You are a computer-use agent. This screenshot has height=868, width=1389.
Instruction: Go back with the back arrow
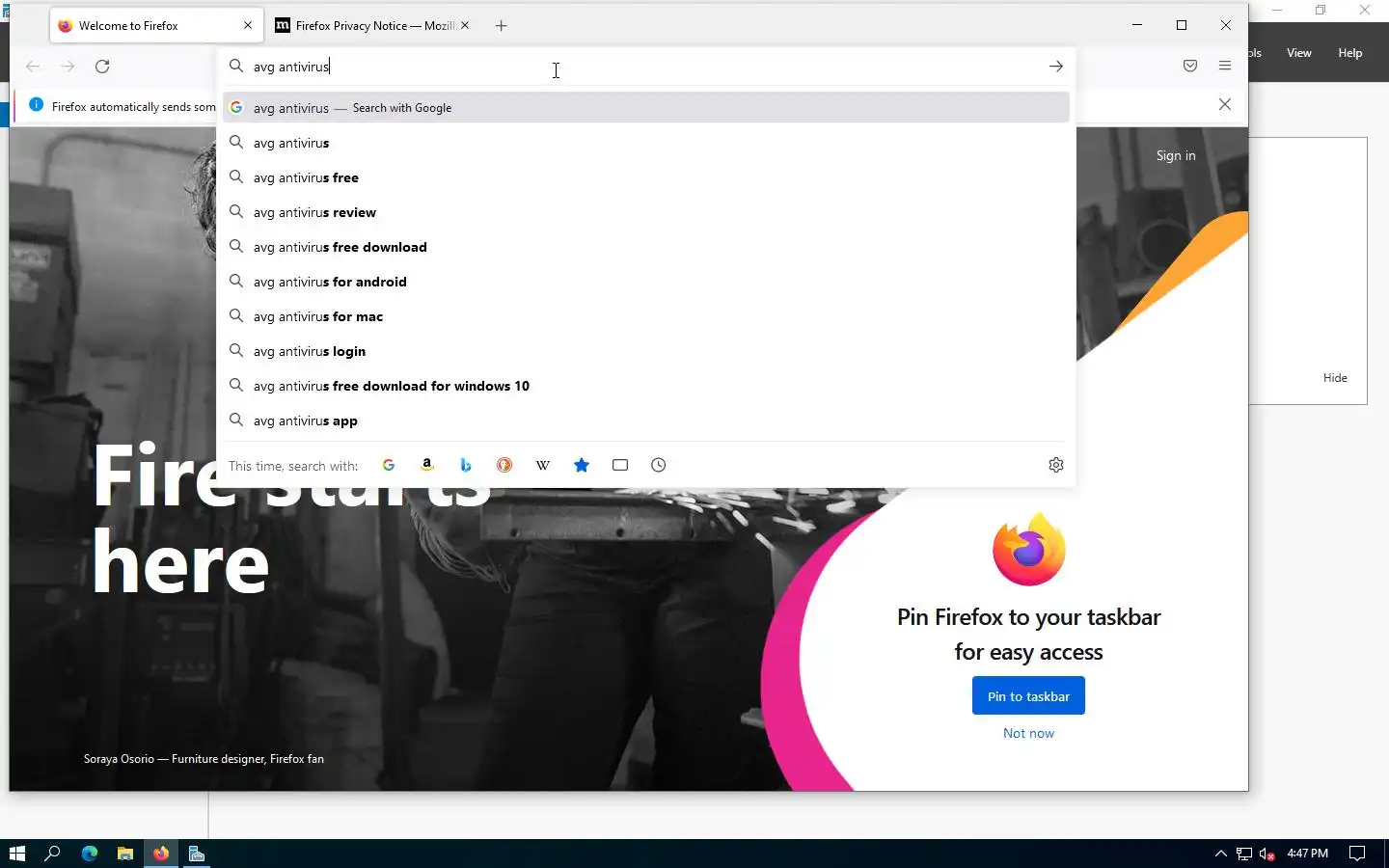point(33,67)
